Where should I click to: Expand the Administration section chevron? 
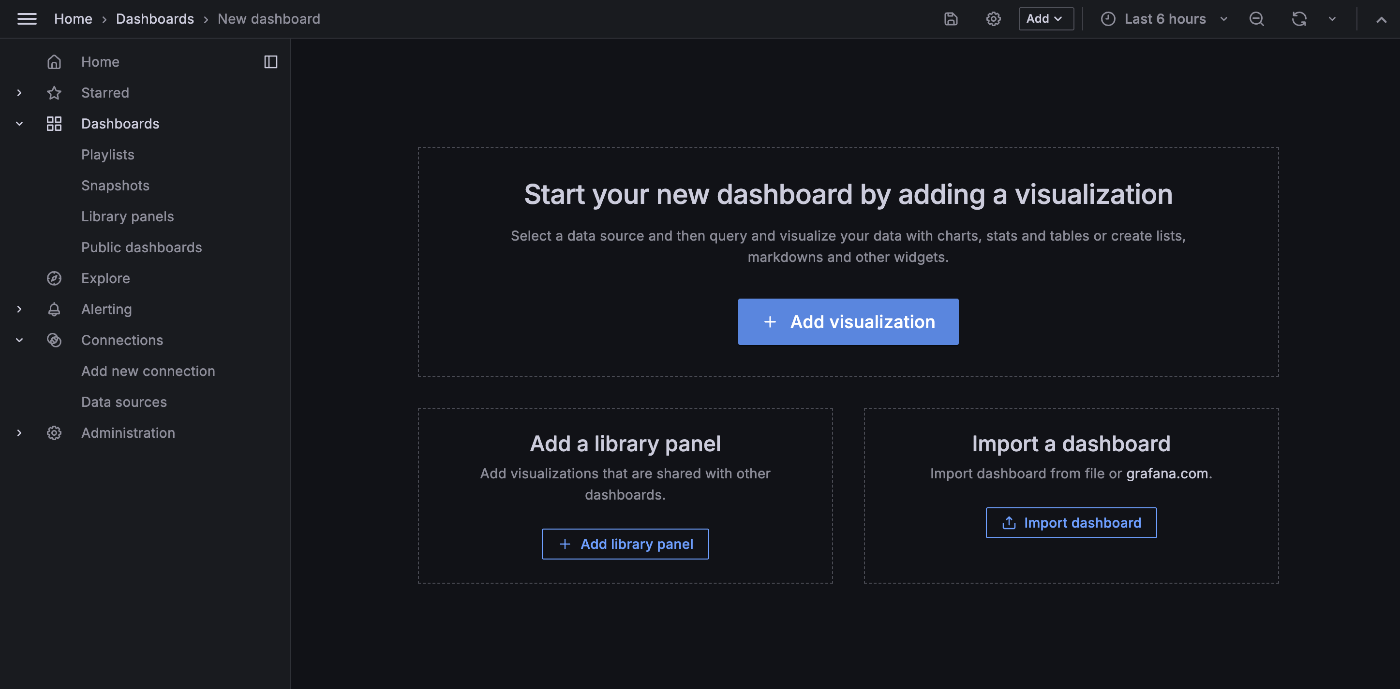coord(19,433)
